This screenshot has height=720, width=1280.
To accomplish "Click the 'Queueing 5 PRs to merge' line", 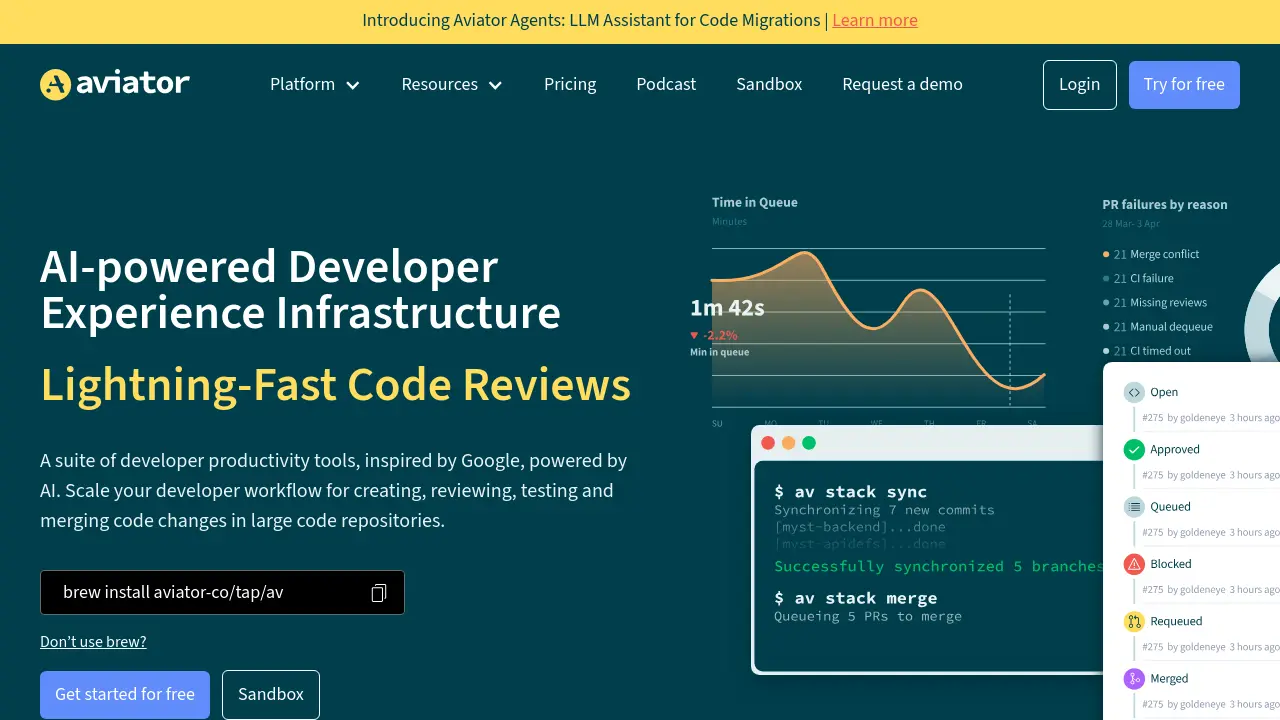I will pos(868,616).
